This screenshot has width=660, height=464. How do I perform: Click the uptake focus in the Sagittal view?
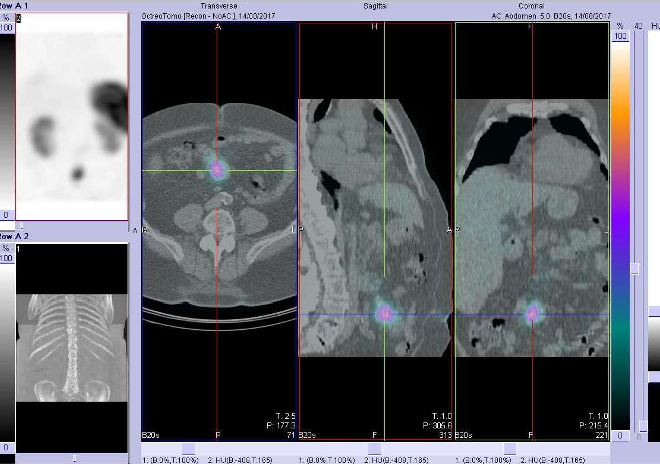[x=384, y=314]
